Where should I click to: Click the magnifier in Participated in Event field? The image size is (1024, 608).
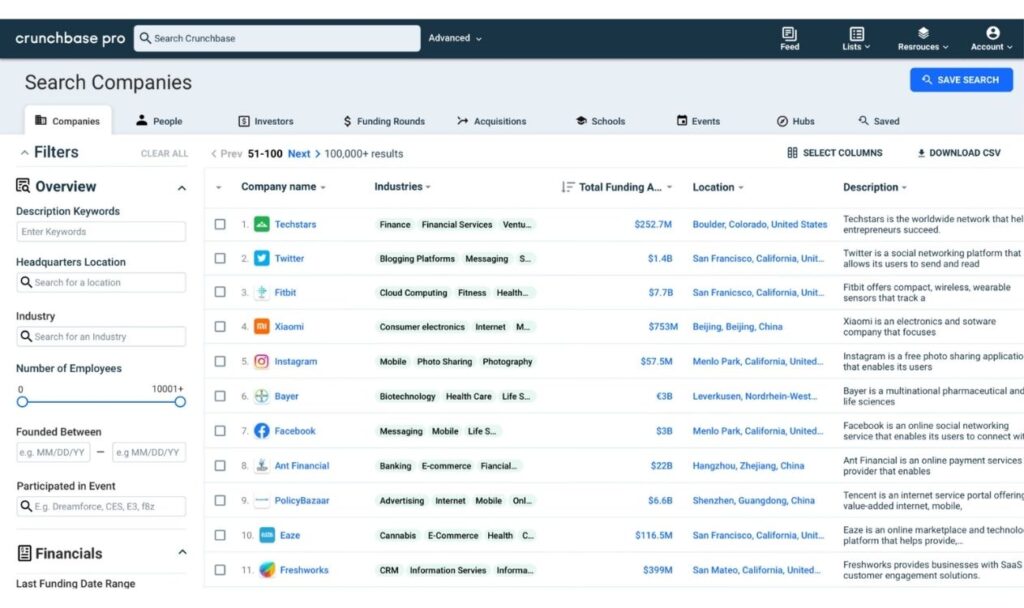26,506
